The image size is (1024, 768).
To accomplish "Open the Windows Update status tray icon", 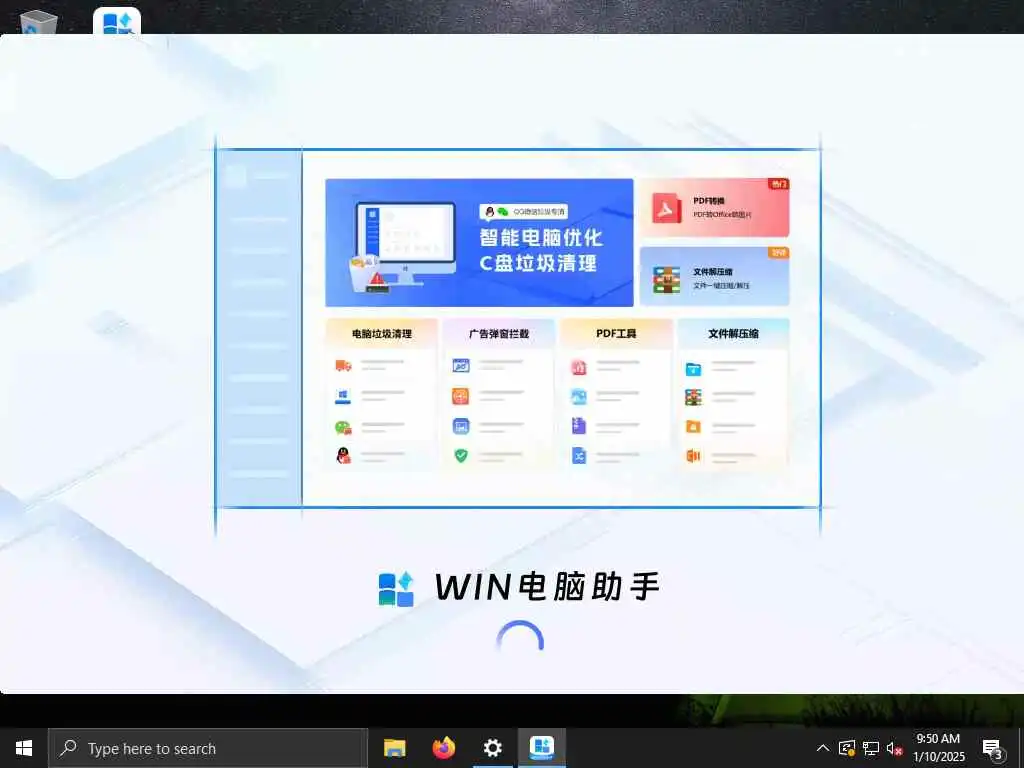I will 846,749.
